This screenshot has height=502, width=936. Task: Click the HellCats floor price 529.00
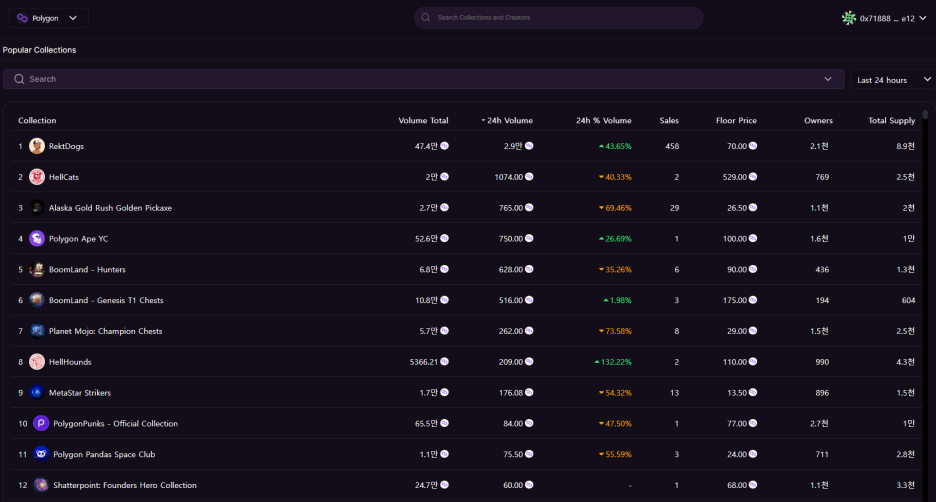click(734, 177)
